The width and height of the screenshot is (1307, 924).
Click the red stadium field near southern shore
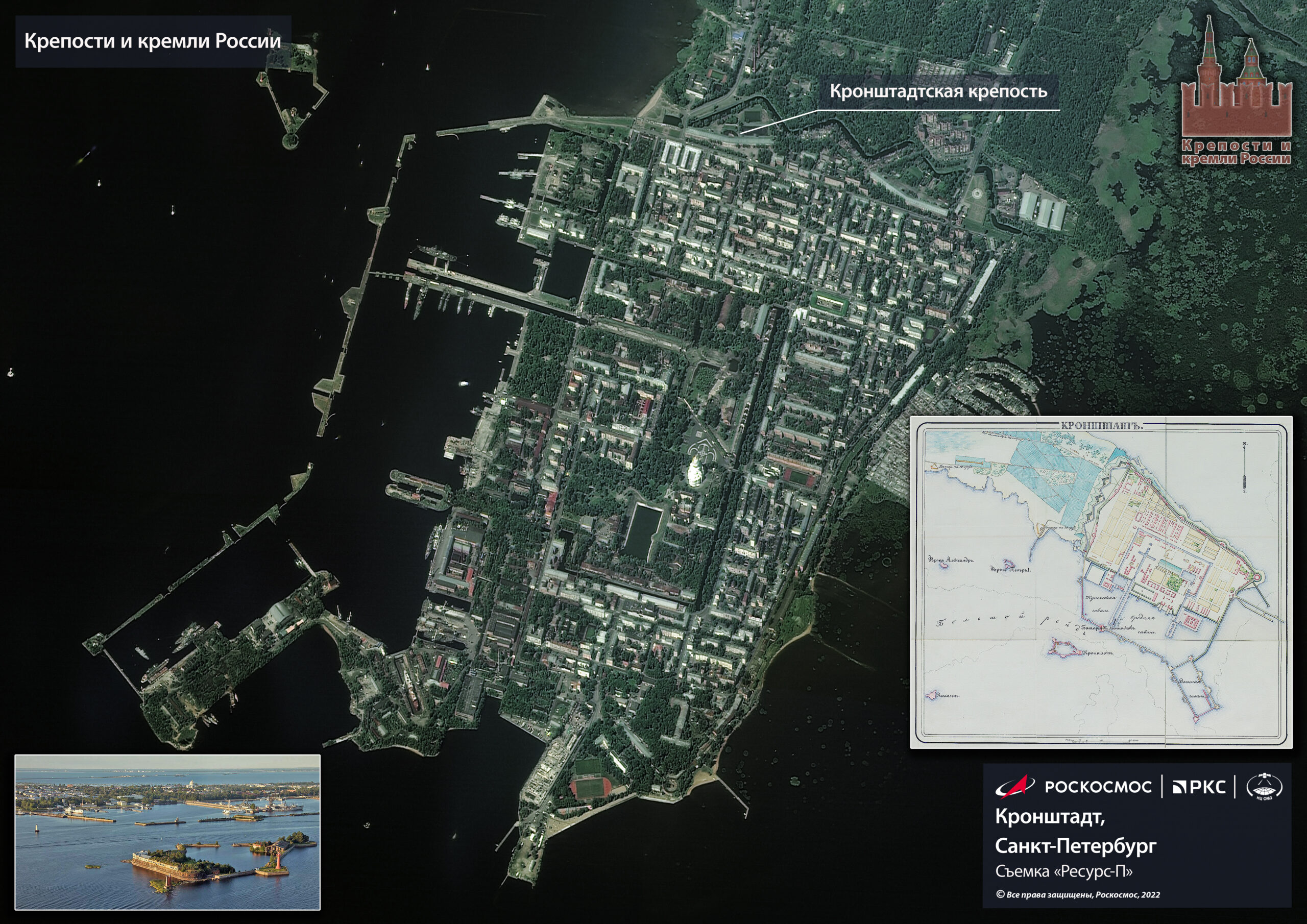[x=589, y=789]
